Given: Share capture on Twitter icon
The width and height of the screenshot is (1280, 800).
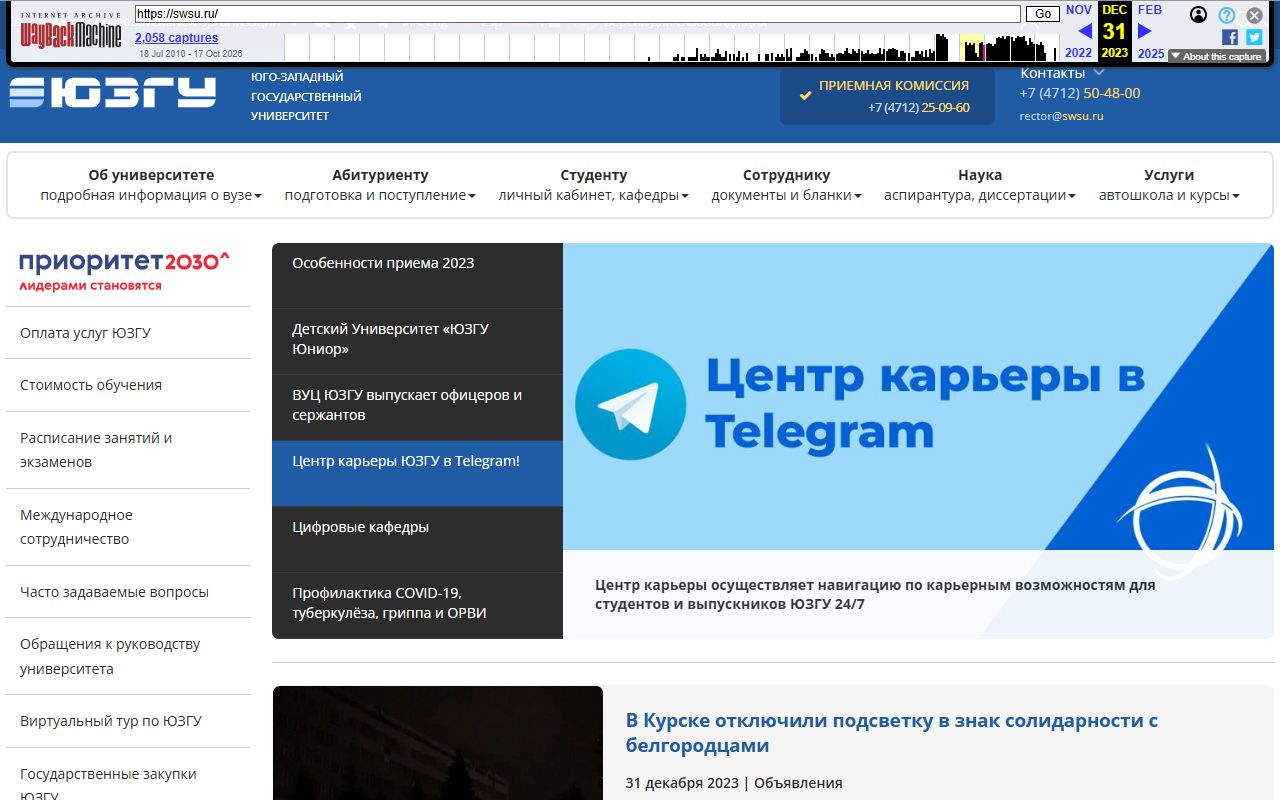Looking at the screenshot, I should tap(1254, 37).
